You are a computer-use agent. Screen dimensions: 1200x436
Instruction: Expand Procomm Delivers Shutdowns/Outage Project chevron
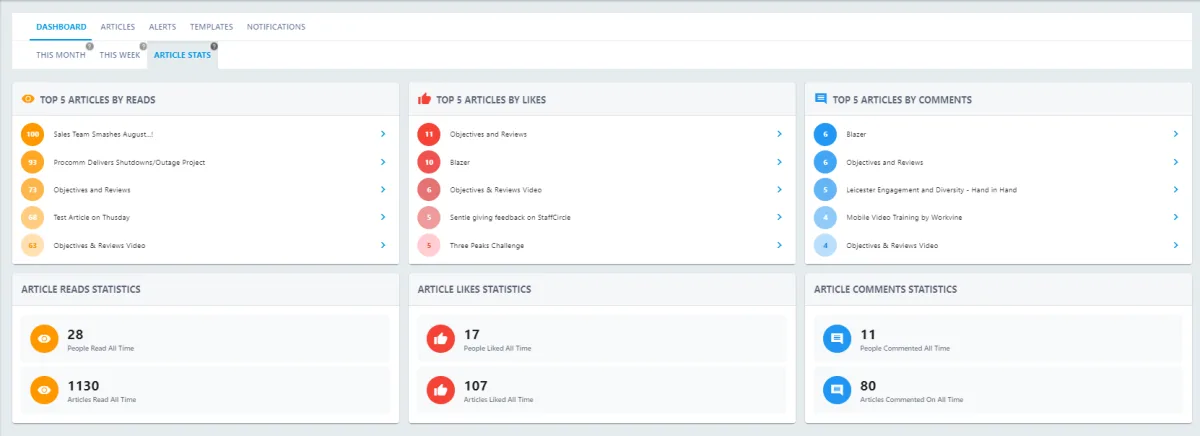point(383,162)
